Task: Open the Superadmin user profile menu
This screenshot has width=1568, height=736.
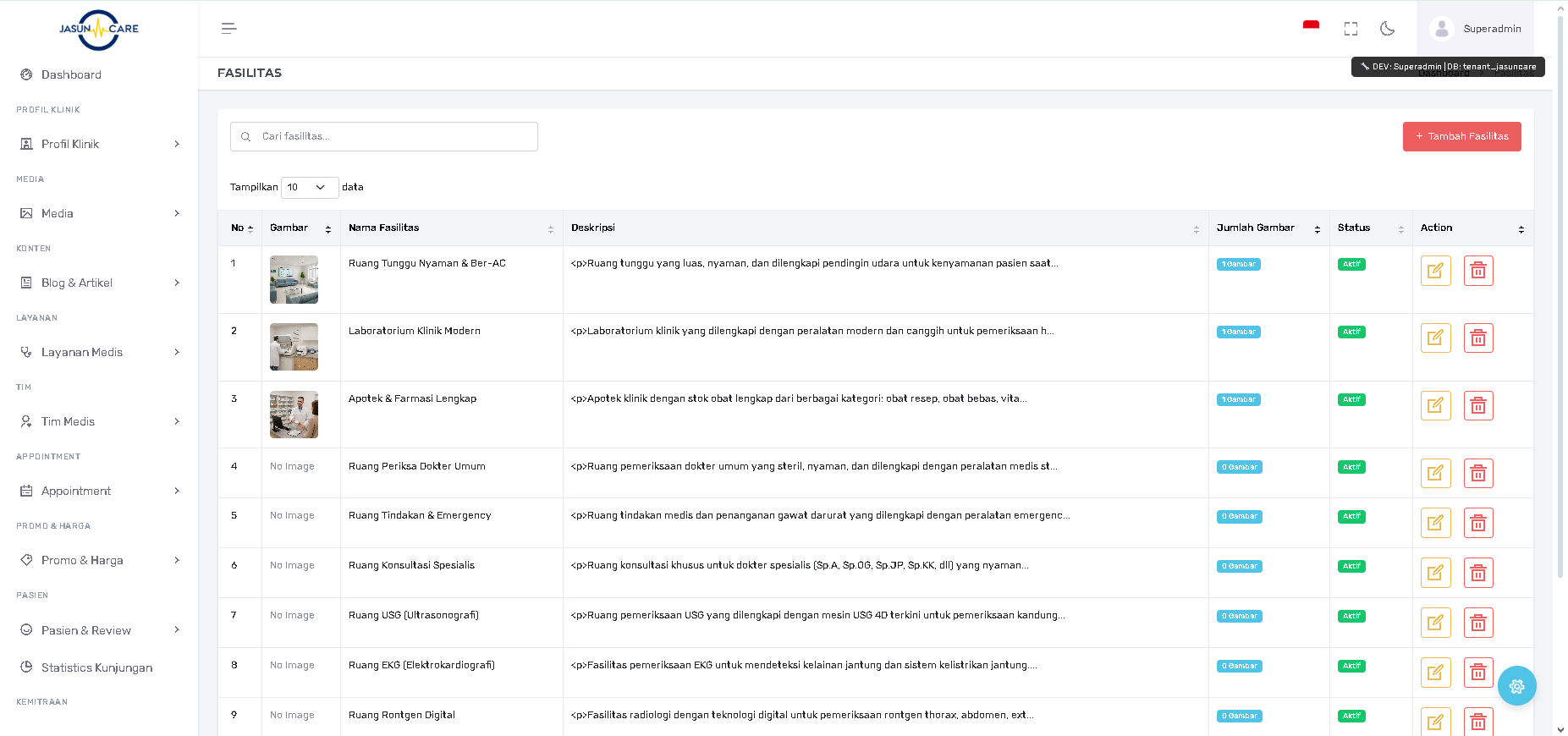Action: pyautogui.click(x=1475, y=29)
